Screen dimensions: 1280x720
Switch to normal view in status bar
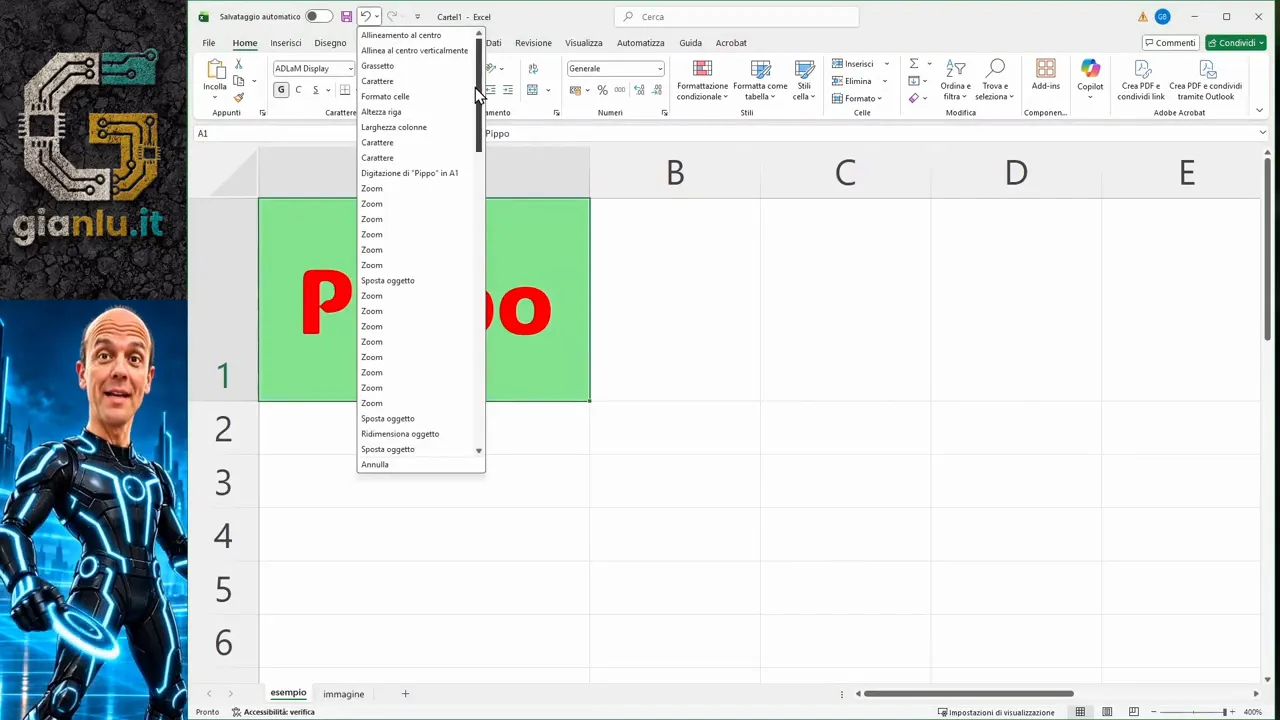1080,712
